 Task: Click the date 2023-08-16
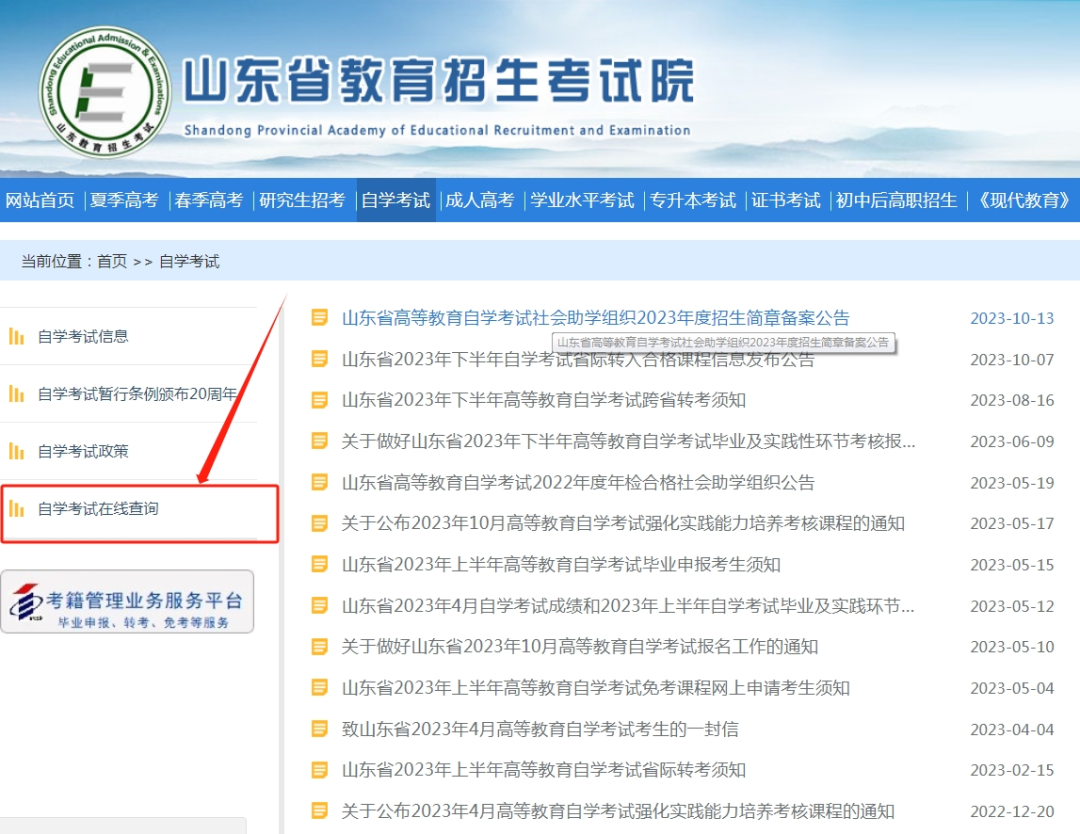[x=1012, y=400]
